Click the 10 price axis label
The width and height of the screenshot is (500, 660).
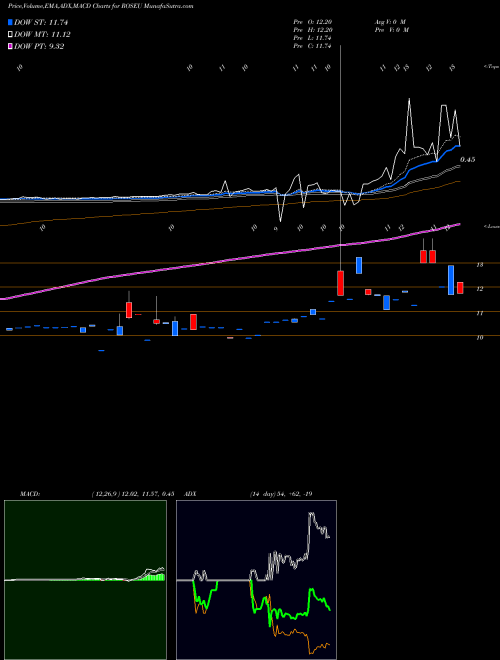pos(479,338)
